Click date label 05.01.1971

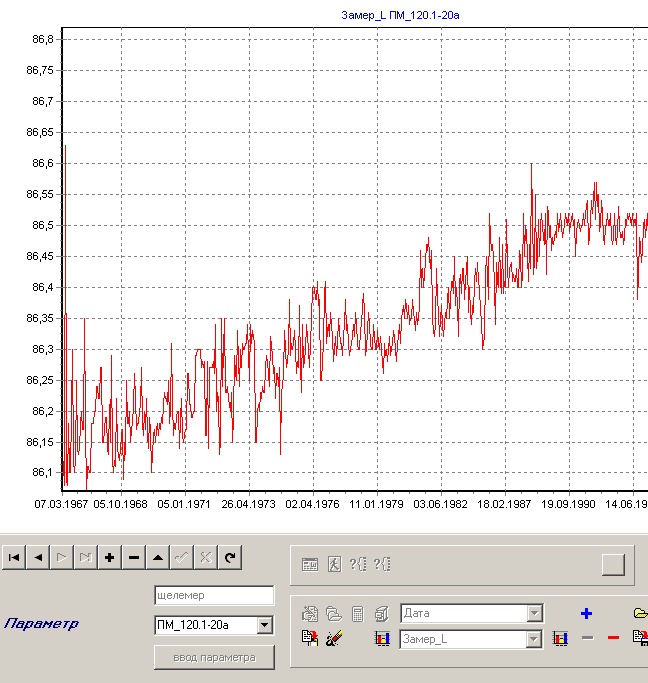click(184, 504)
